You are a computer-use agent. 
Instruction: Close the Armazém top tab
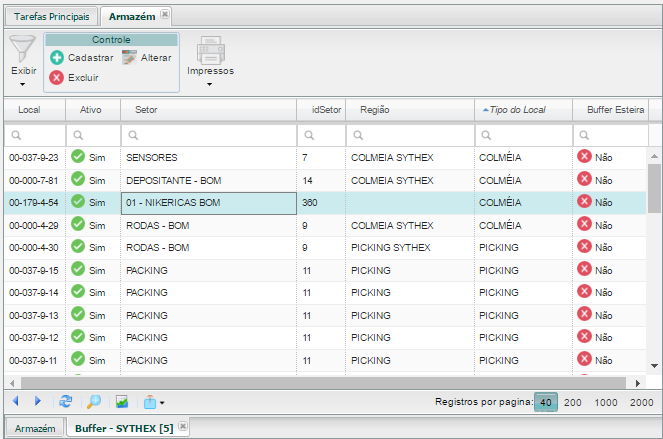[165, 14]
